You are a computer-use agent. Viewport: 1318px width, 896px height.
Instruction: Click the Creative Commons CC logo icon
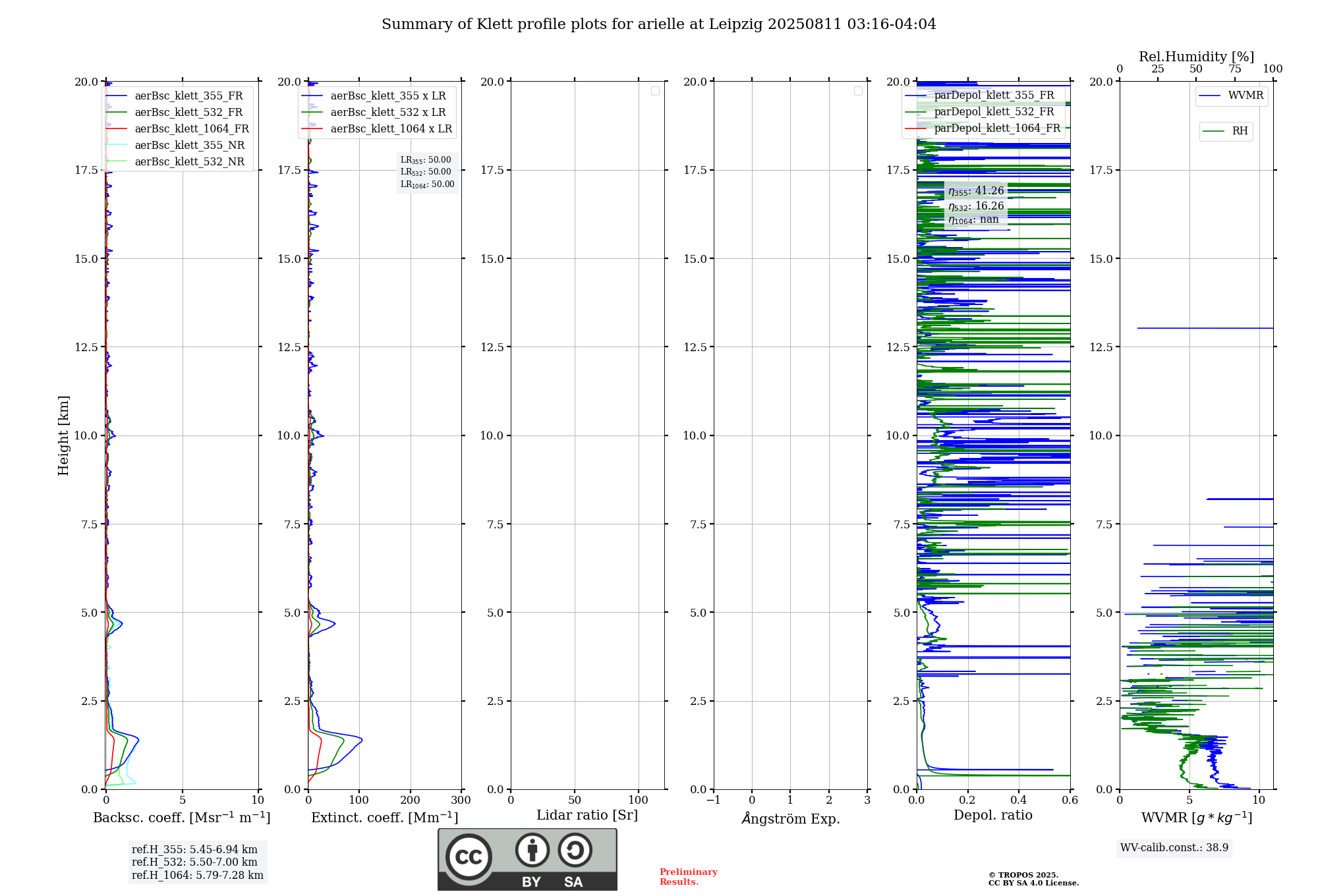(469, 856)
